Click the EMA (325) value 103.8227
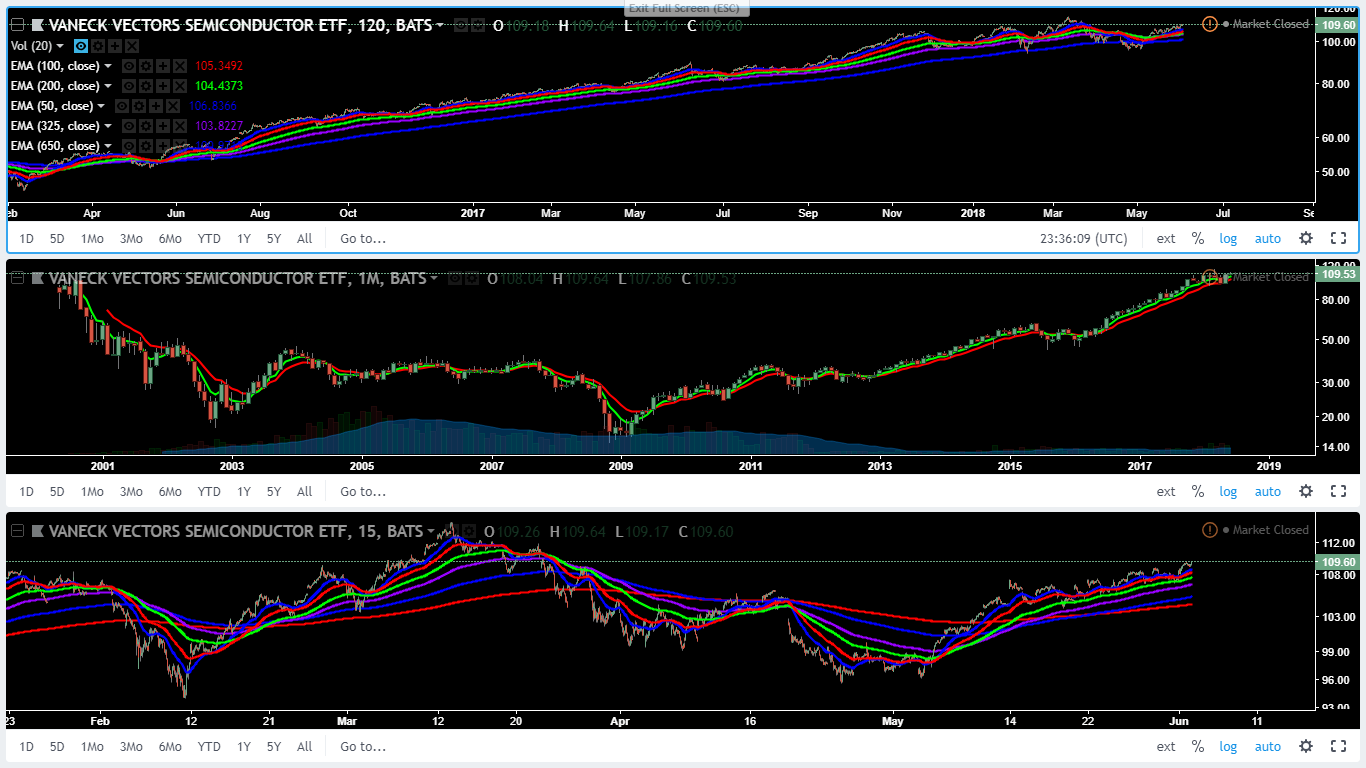The width and height of the screenshot is (1366, 768). click(x=219, y=126)
